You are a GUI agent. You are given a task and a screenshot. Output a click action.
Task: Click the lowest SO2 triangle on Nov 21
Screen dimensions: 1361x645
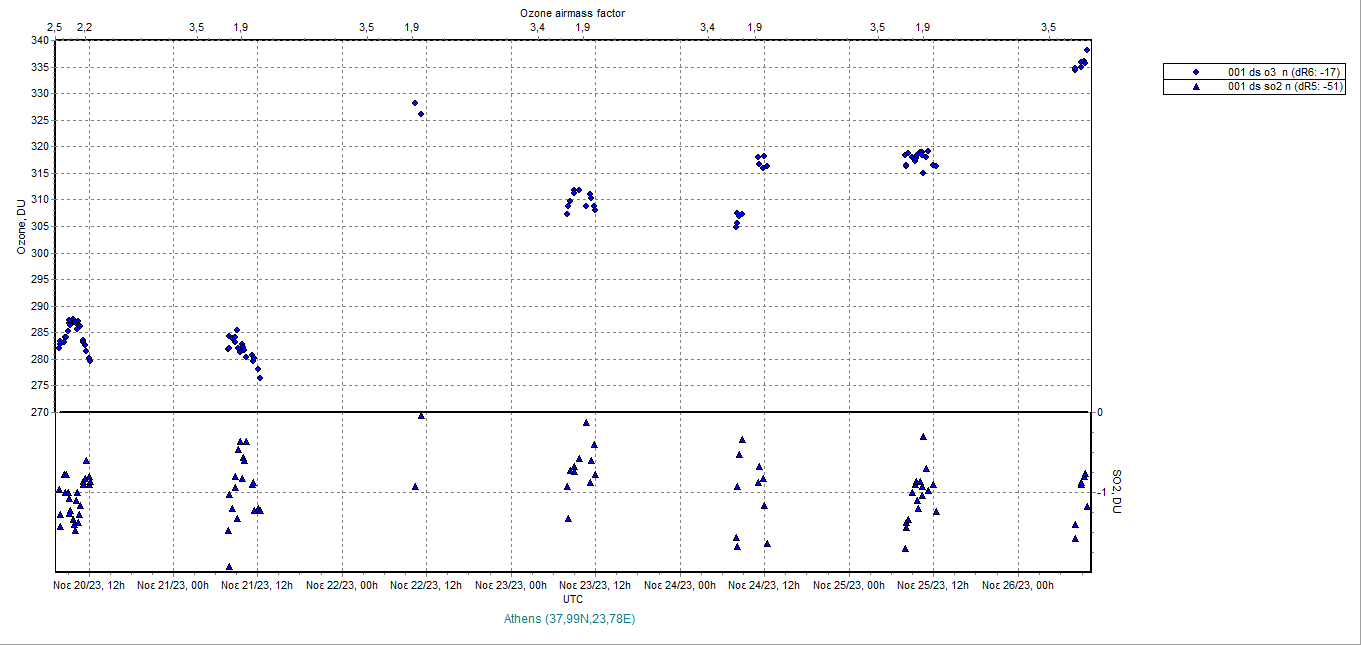coord(229,566)
